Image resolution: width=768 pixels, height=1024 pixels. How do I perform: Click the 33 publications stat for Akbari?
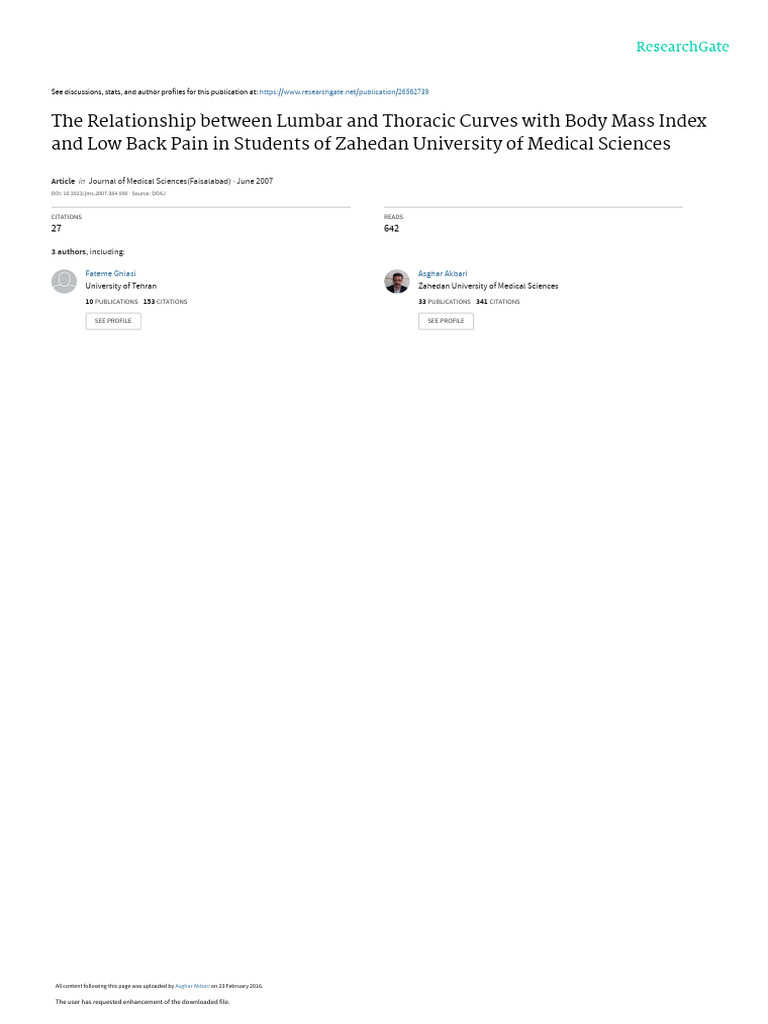coord(444,302)
